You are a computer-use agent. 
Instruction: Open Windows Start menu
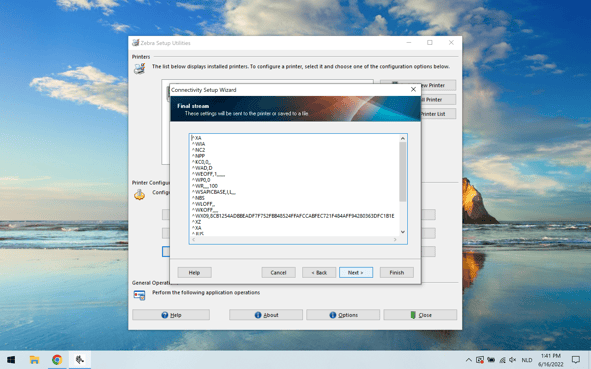click(11, 360)
